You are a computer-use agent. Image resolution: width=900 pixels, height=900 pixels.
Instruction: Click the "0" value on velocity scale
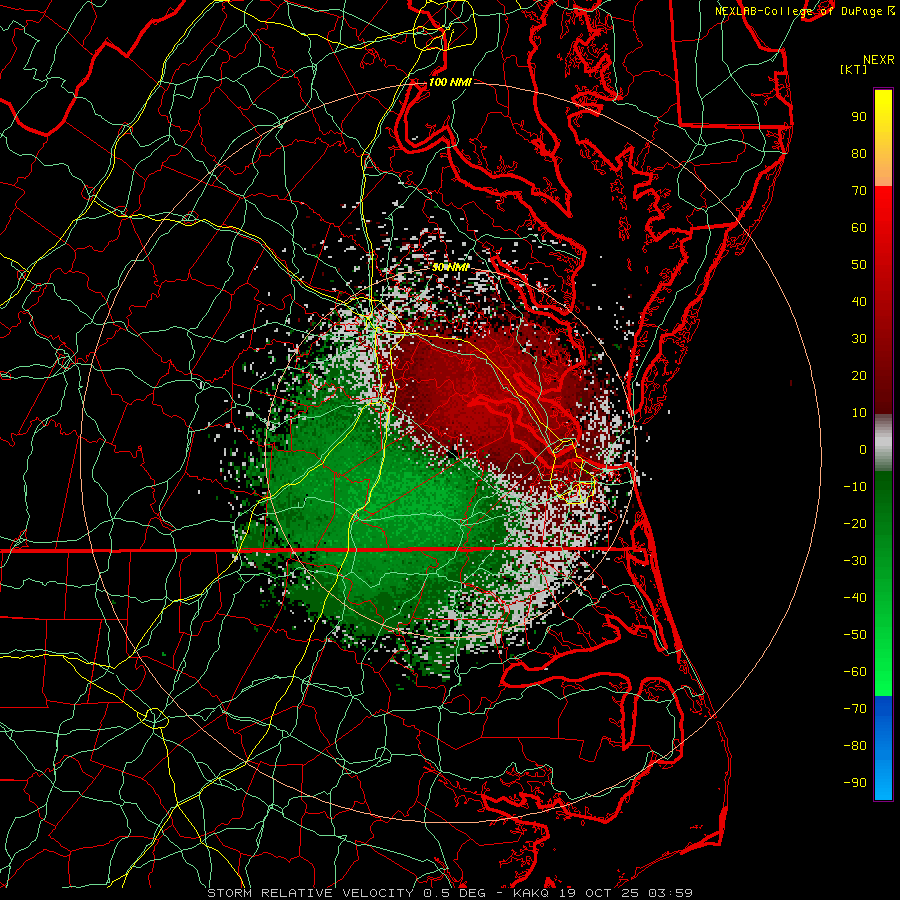[863, 450]
